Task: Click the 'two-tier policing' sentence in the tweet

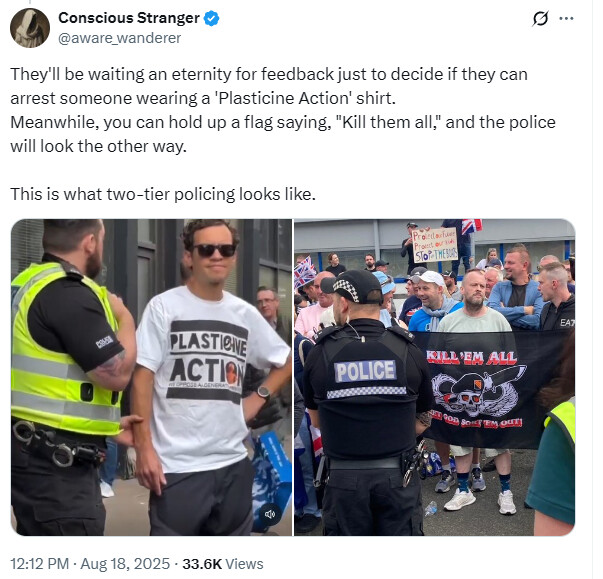Action: [163, 194]
